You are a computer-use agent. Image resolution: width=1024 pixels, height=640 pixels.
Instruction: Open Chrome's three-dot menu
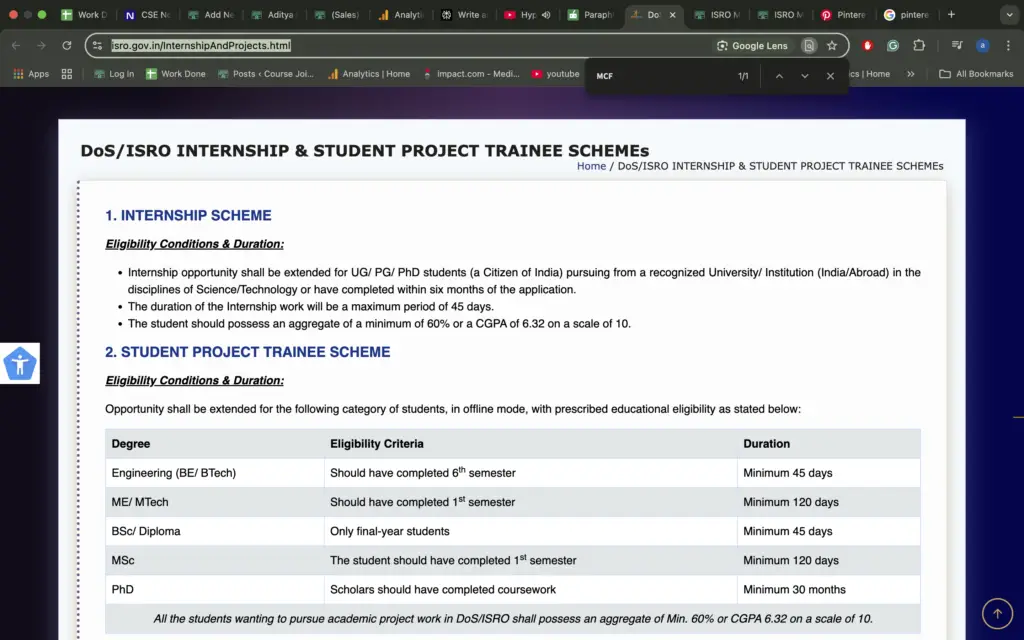pos(1008,46)
